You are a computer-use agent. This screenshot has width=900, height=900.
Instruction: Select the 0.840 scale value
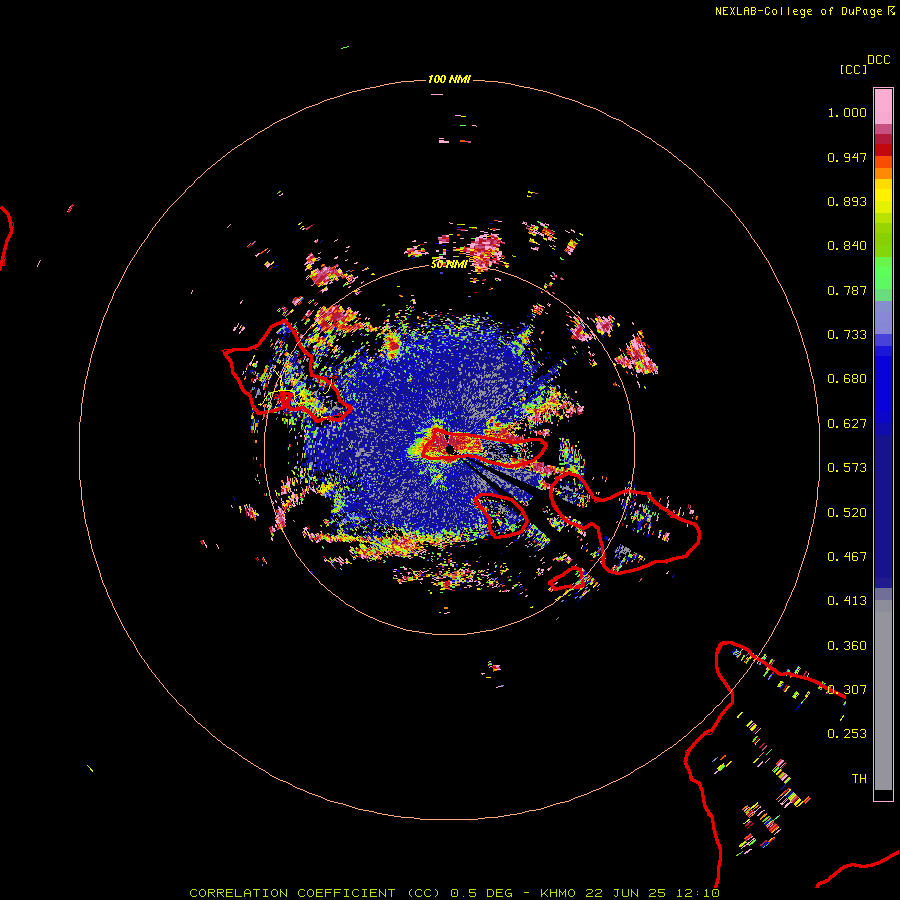pos(847,246)
